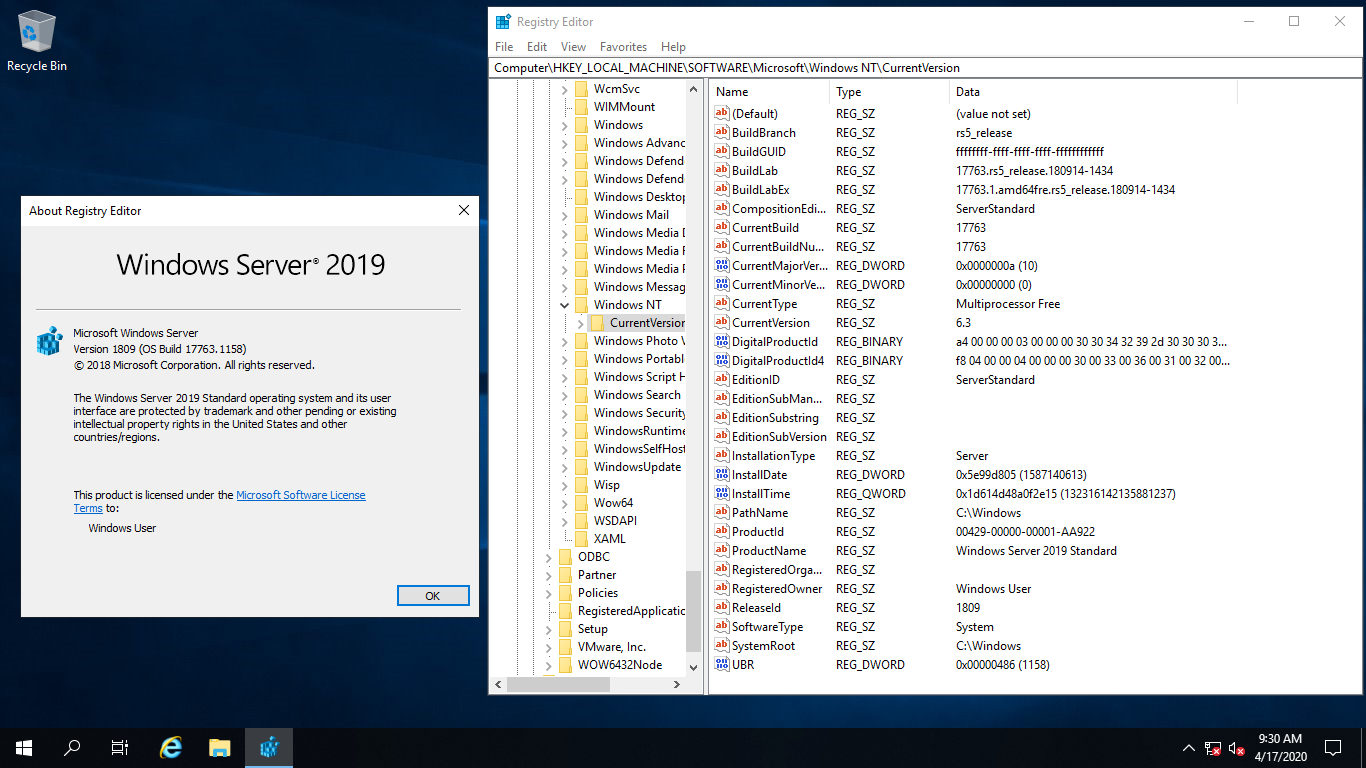The height and width of the screenshot is (768, 1366).
Task: Click the UBR DWORD value icon
Action: point(722,664)
